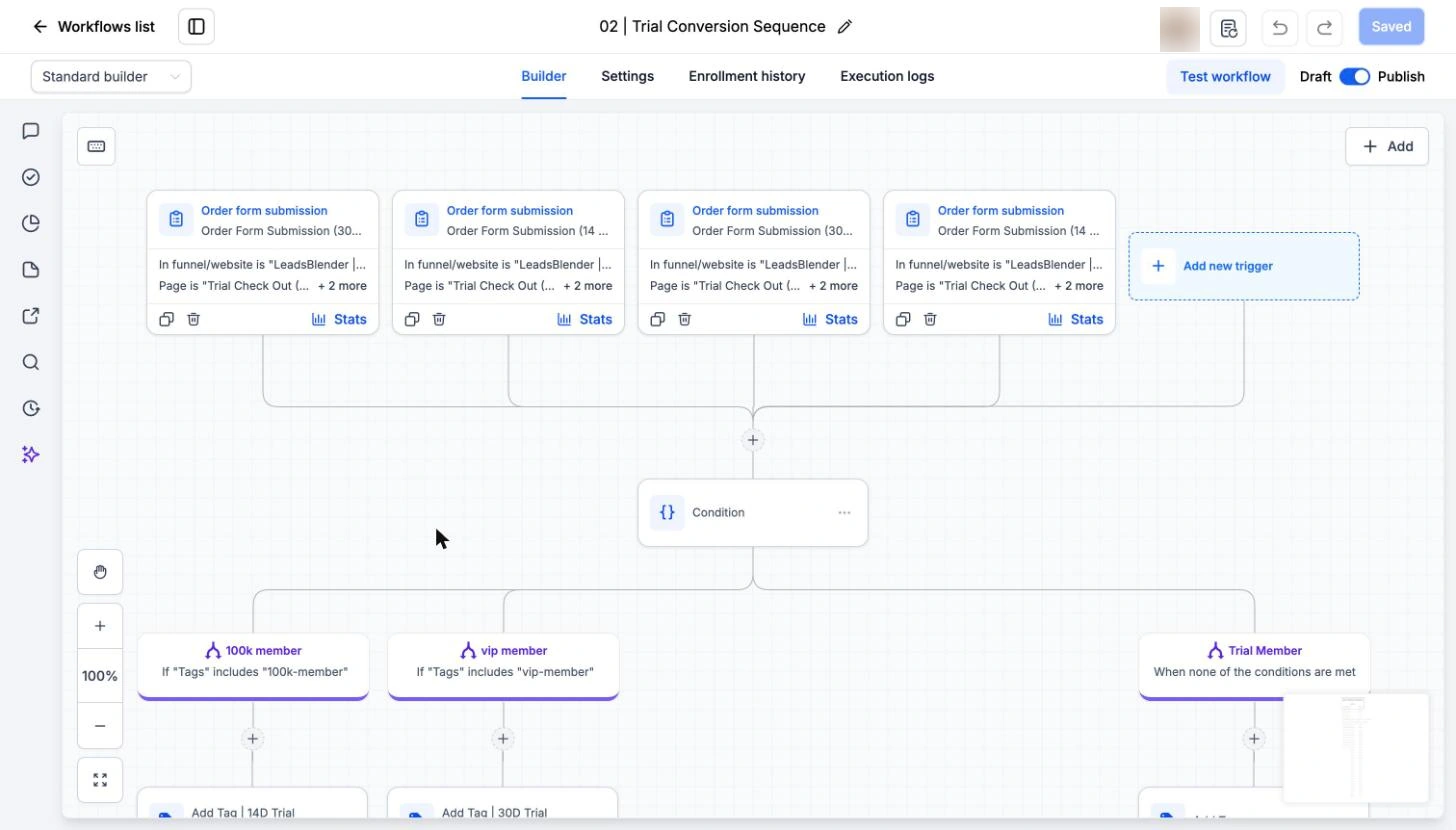
Task: Go back to the Workflows list
Action: (x=94, y=27)
